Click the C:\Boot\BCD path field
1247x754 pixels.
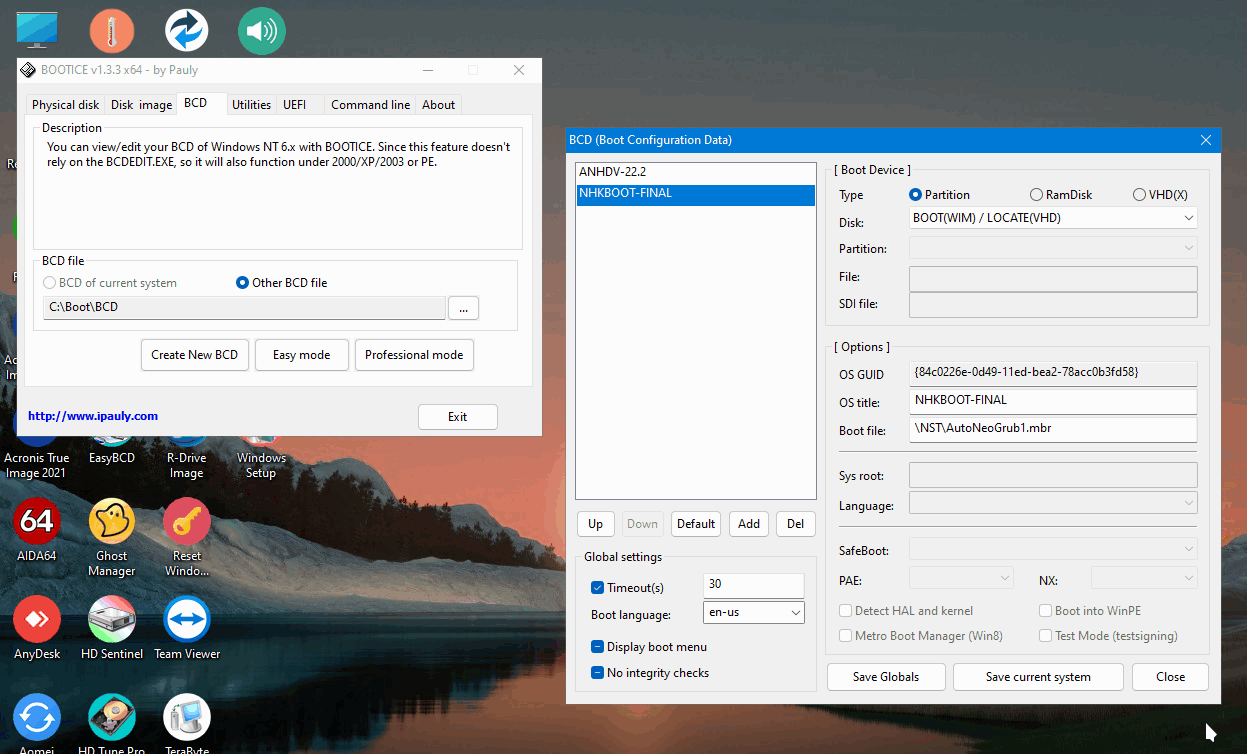pos(244,308)
